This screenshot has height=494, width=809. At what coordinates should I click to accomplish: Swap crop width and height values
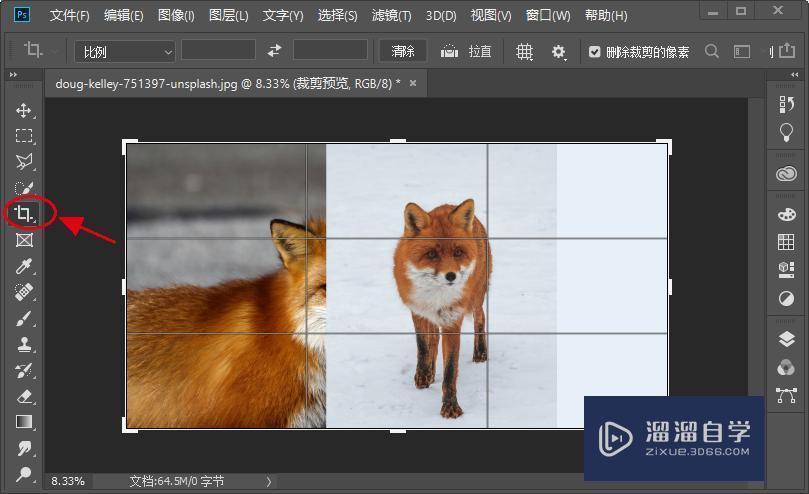[275, 51]
